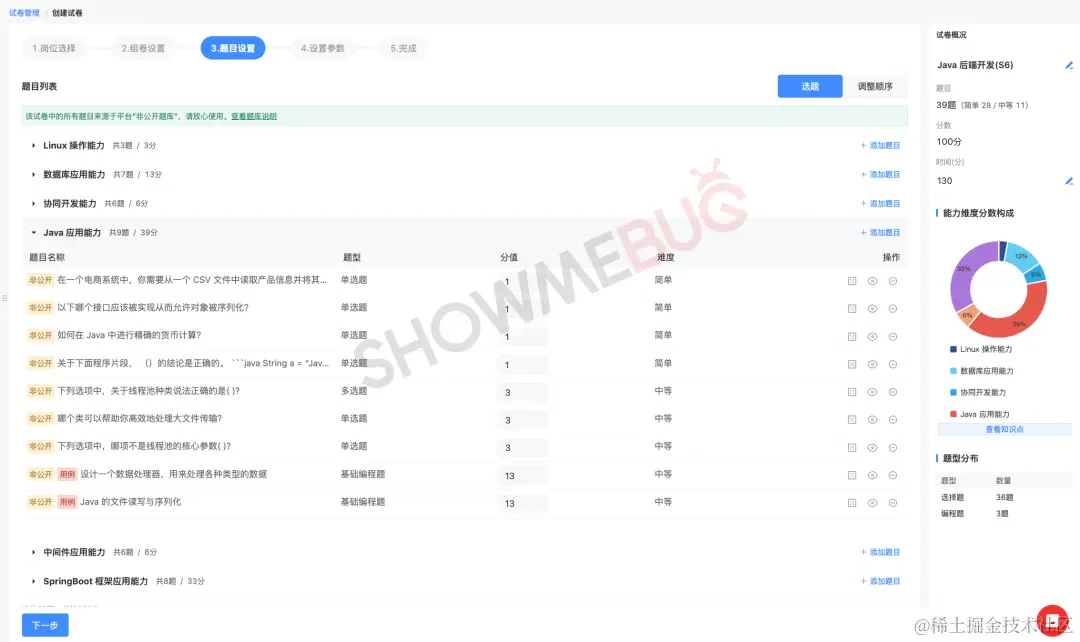Image resolution: width=1080 pixels, height=642 pixels.
Task: Click the 调整顺序 button
Action: (875, 86)
